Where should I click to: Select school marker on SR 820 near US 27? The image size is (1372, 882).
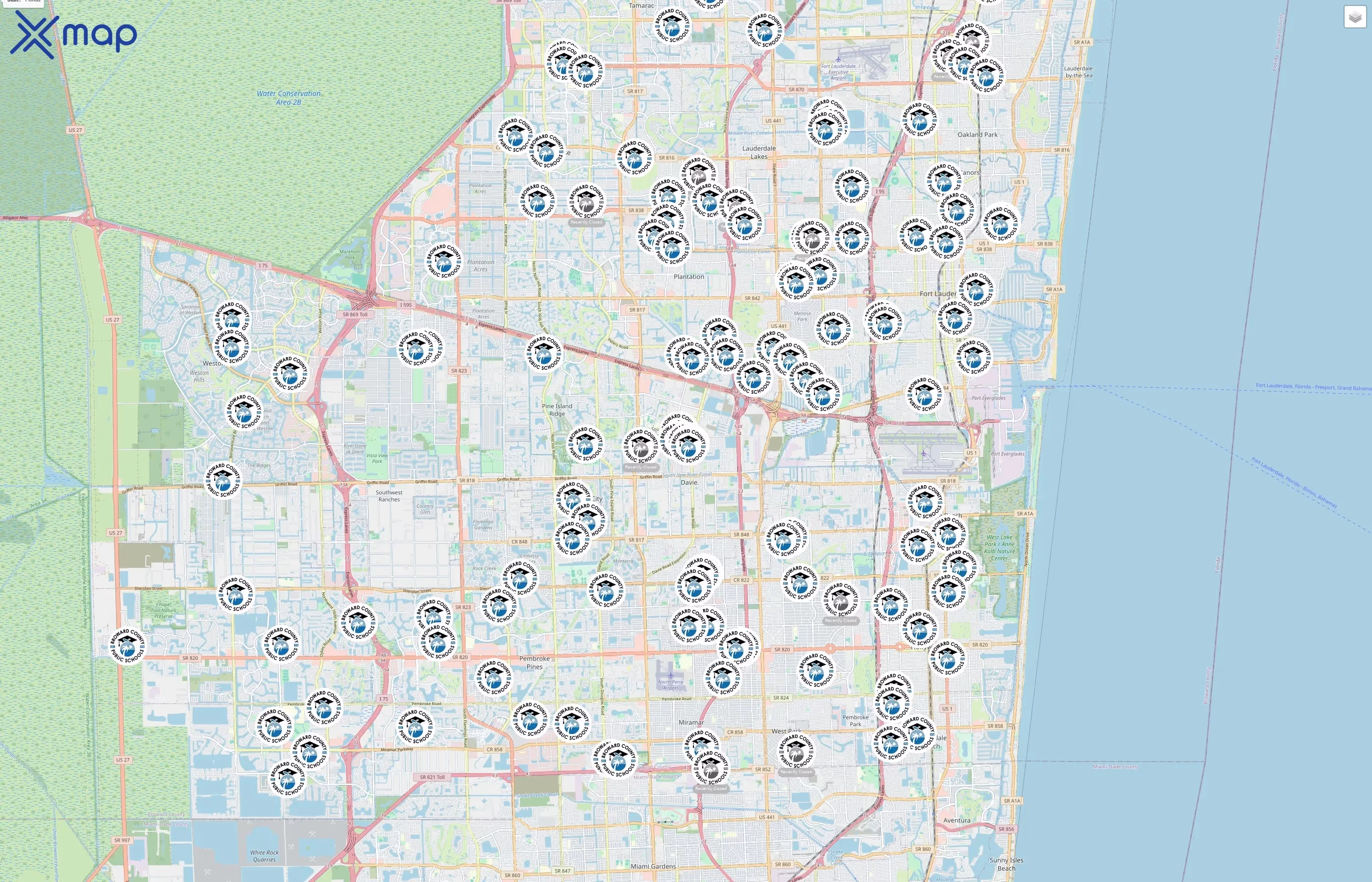click(127, 646)
